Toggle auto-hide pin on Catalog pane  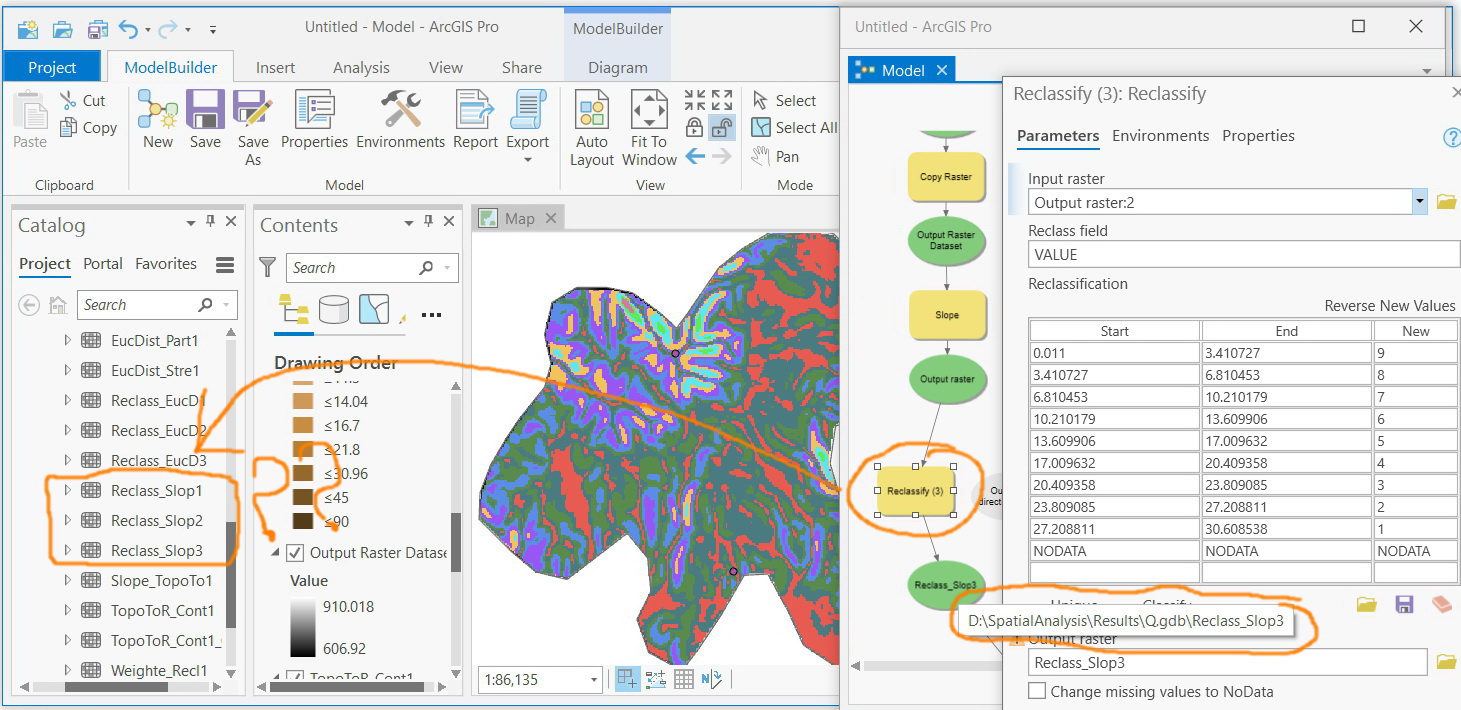pos(211,222)
